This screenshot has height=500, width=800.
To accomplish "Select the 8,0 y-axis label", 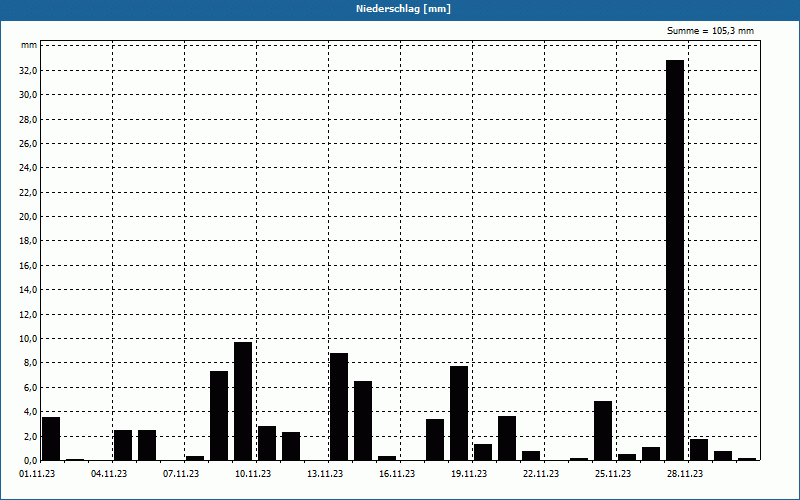I will click(x=30, y=363).
